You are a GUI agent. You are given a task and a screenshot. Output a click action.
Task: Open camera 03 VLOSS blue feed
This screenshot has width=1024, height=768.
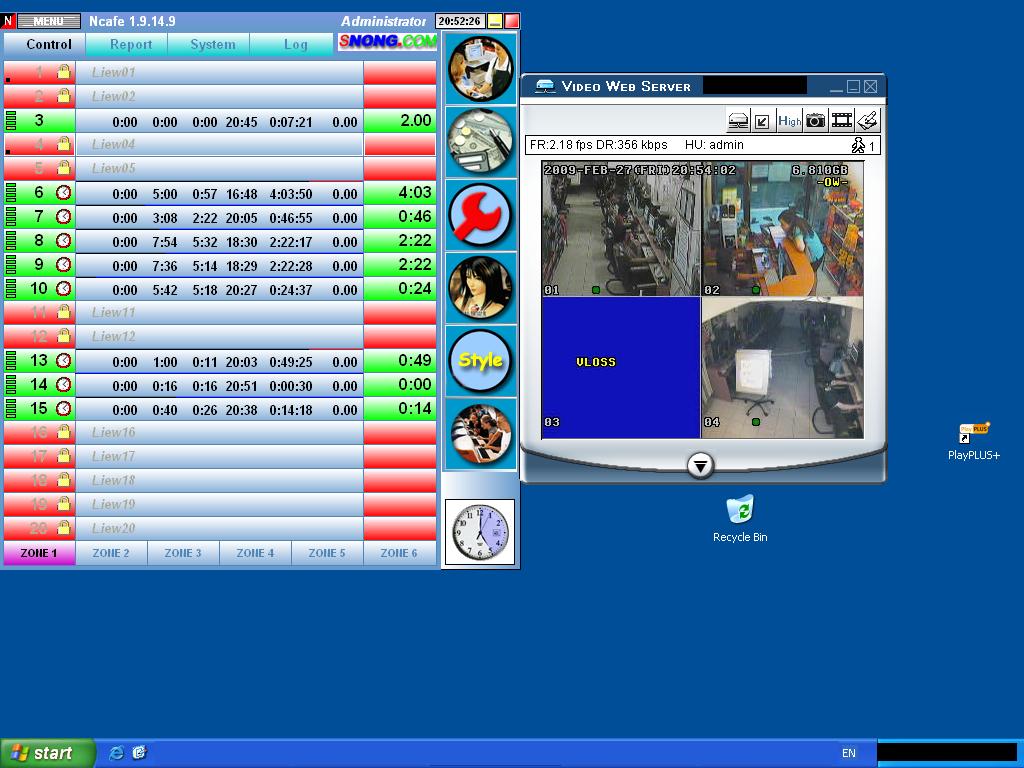point(621,368)
